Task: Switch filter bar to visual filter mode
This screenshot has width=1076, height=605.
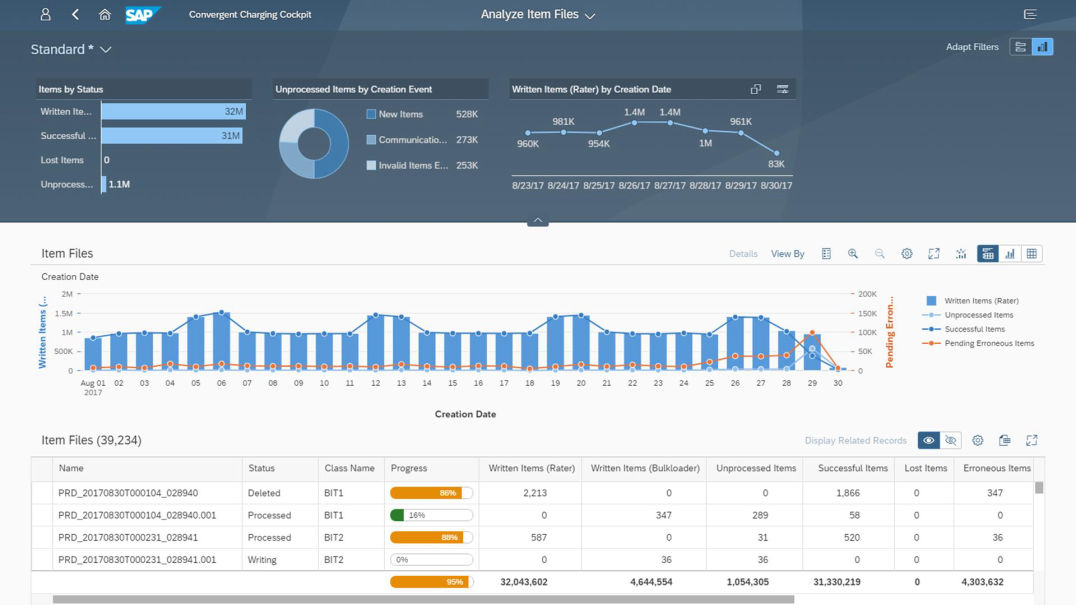Action: pos(1042,47)
